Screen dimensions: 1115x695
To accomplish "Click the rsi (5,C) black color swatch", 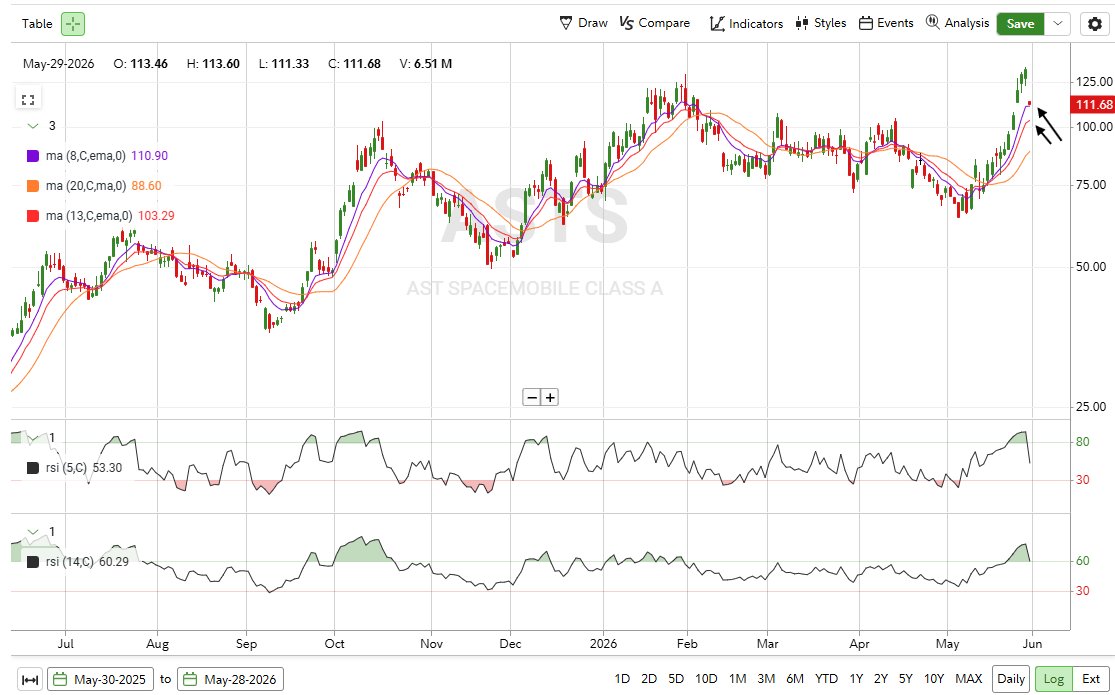I will coord(33,467).
